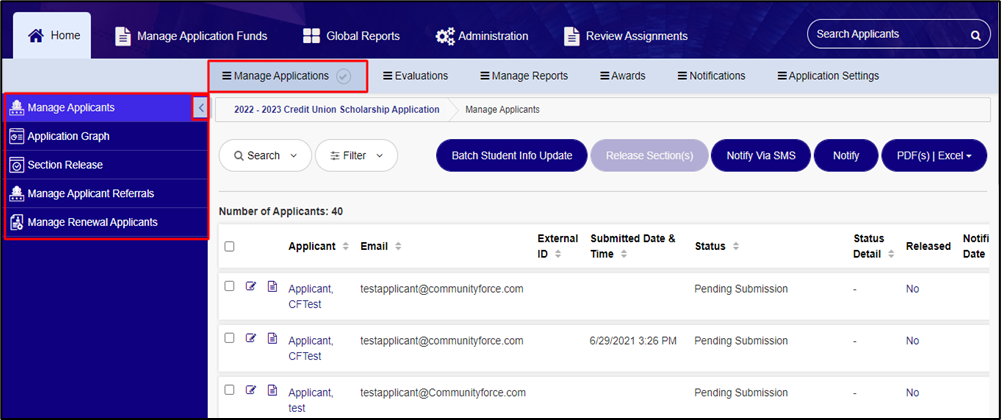1001x420 pixels.
Task: Click the Manage Applicants breadcrumb text
Action: [502, 110]
